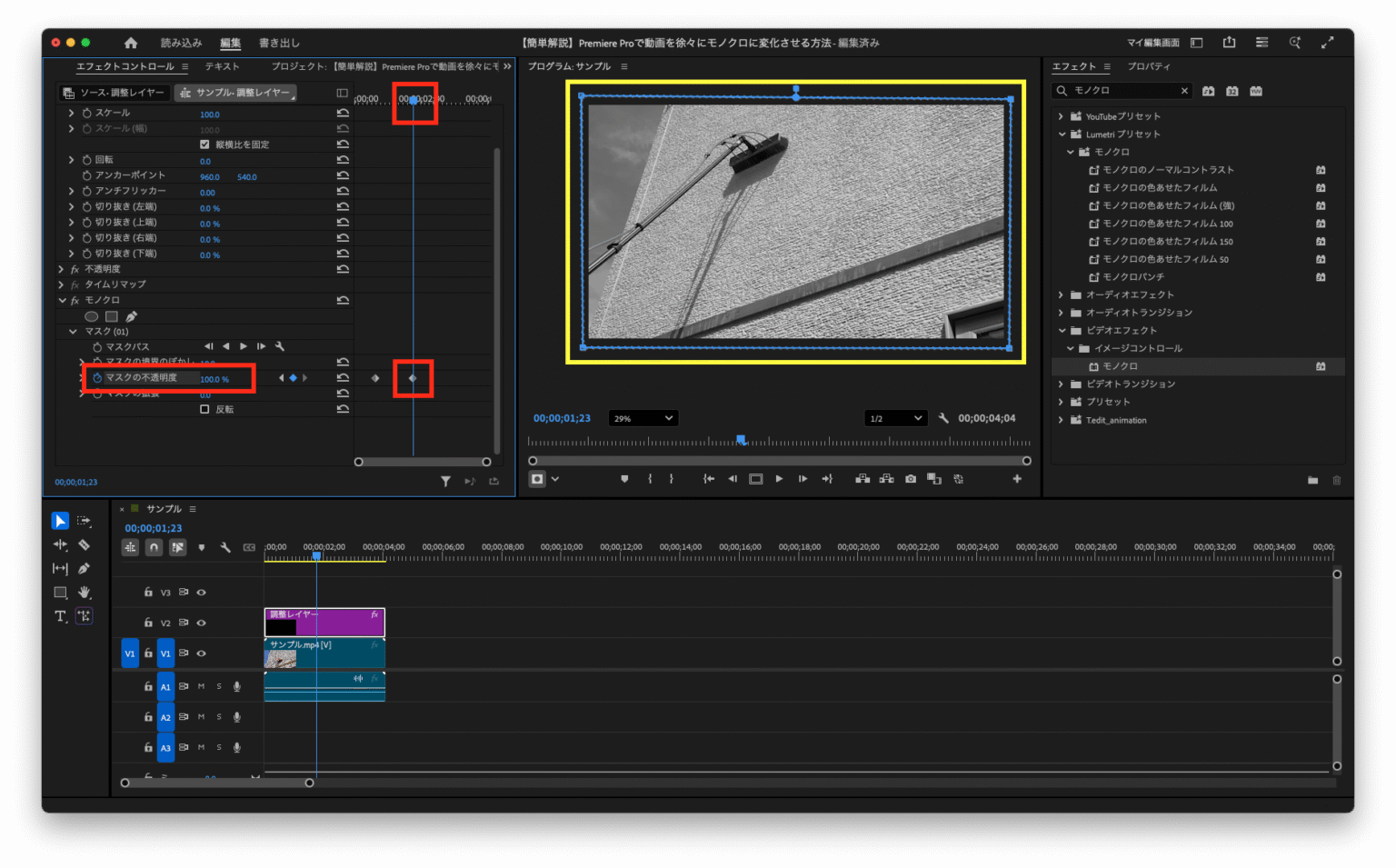Hide track V2 with its eye icon

pos(201,623)
